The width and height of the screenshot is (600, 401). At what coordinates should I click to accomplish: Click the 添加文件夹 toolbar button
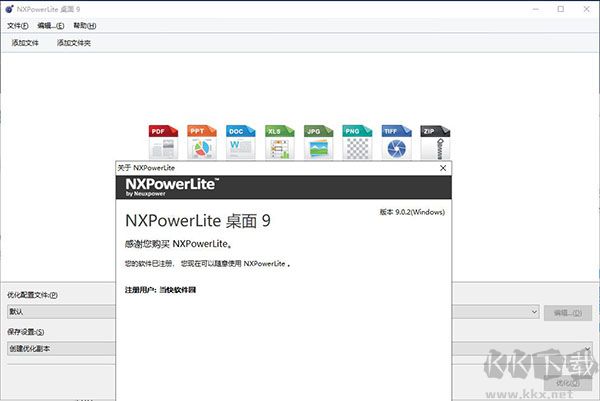coord(74,43)
